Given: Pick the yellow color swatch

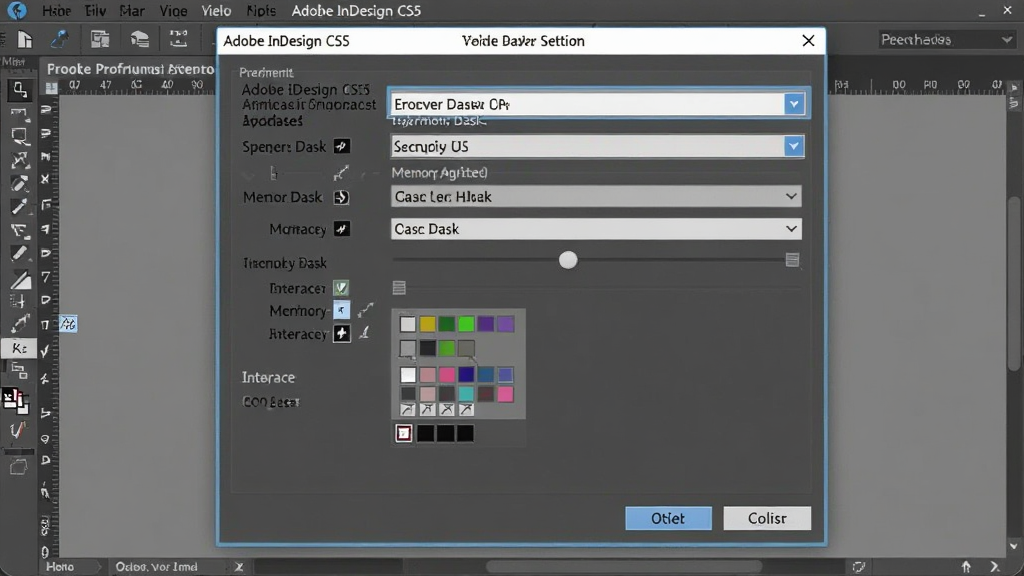Looking at the screenshot, I should point(427,323).
